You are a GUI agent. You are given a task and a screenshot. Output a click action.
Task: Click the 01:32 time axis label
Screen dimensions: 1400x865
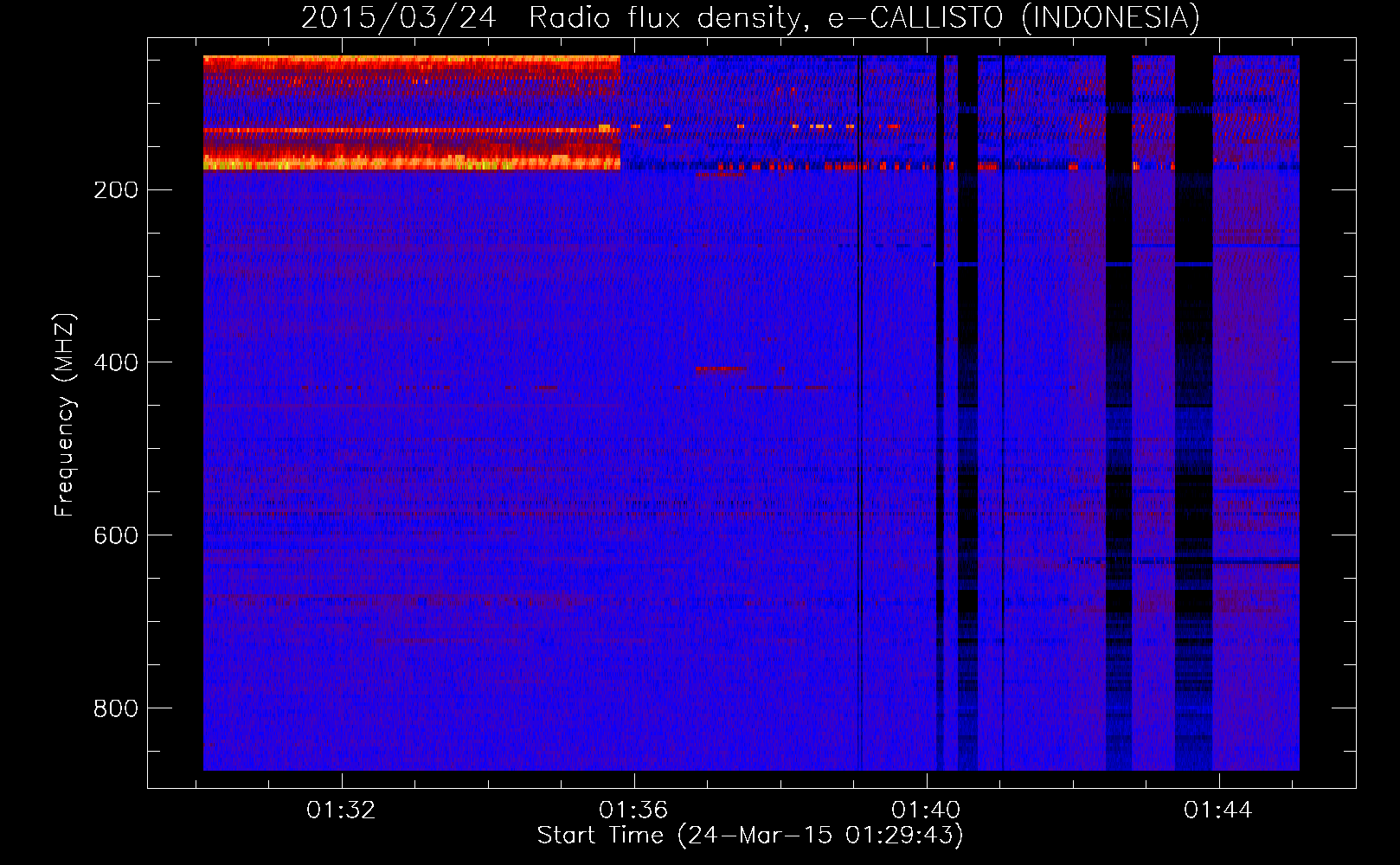point(341,811)
